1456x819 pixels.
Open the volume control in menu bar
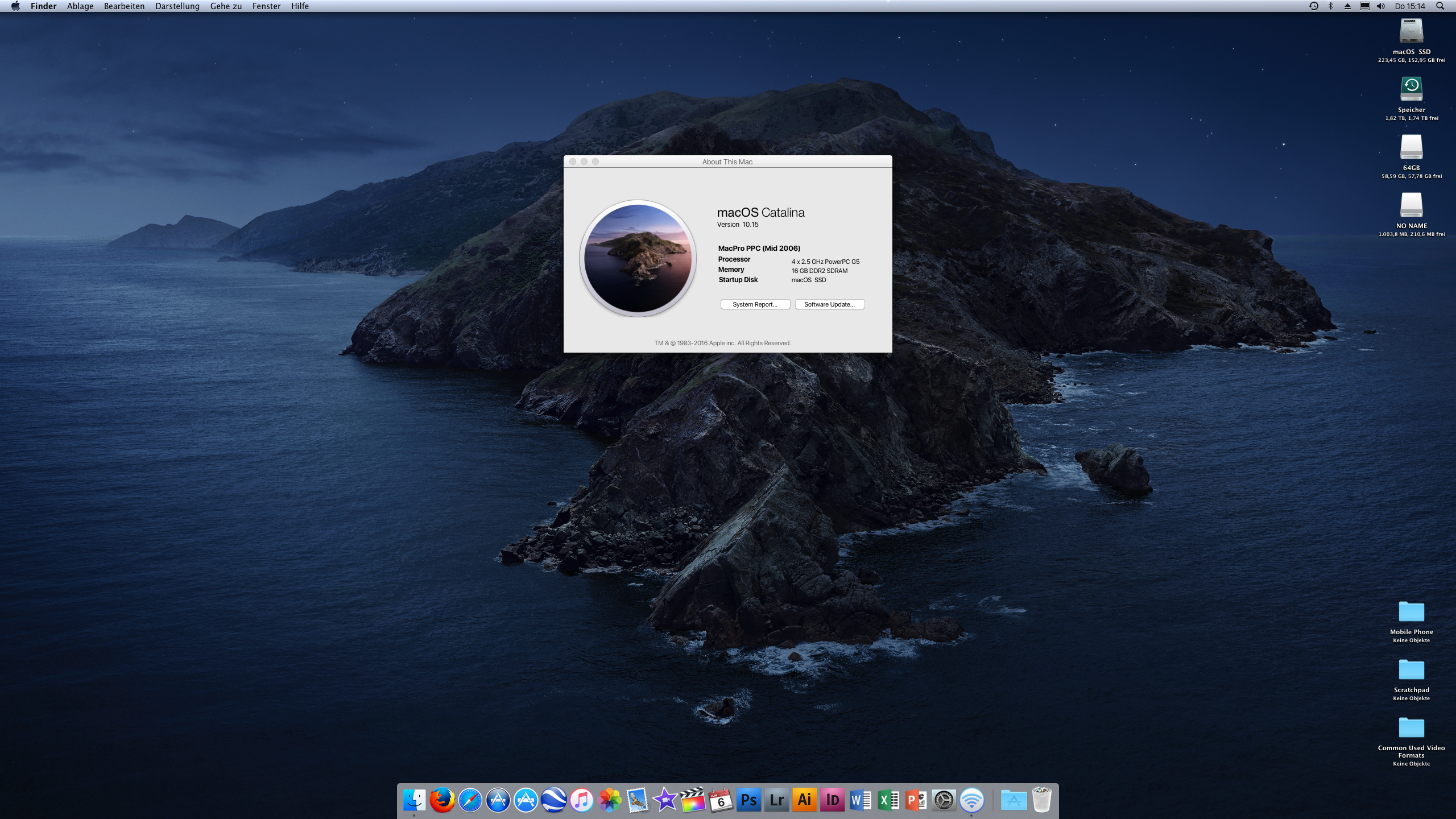coord(1381,6)
